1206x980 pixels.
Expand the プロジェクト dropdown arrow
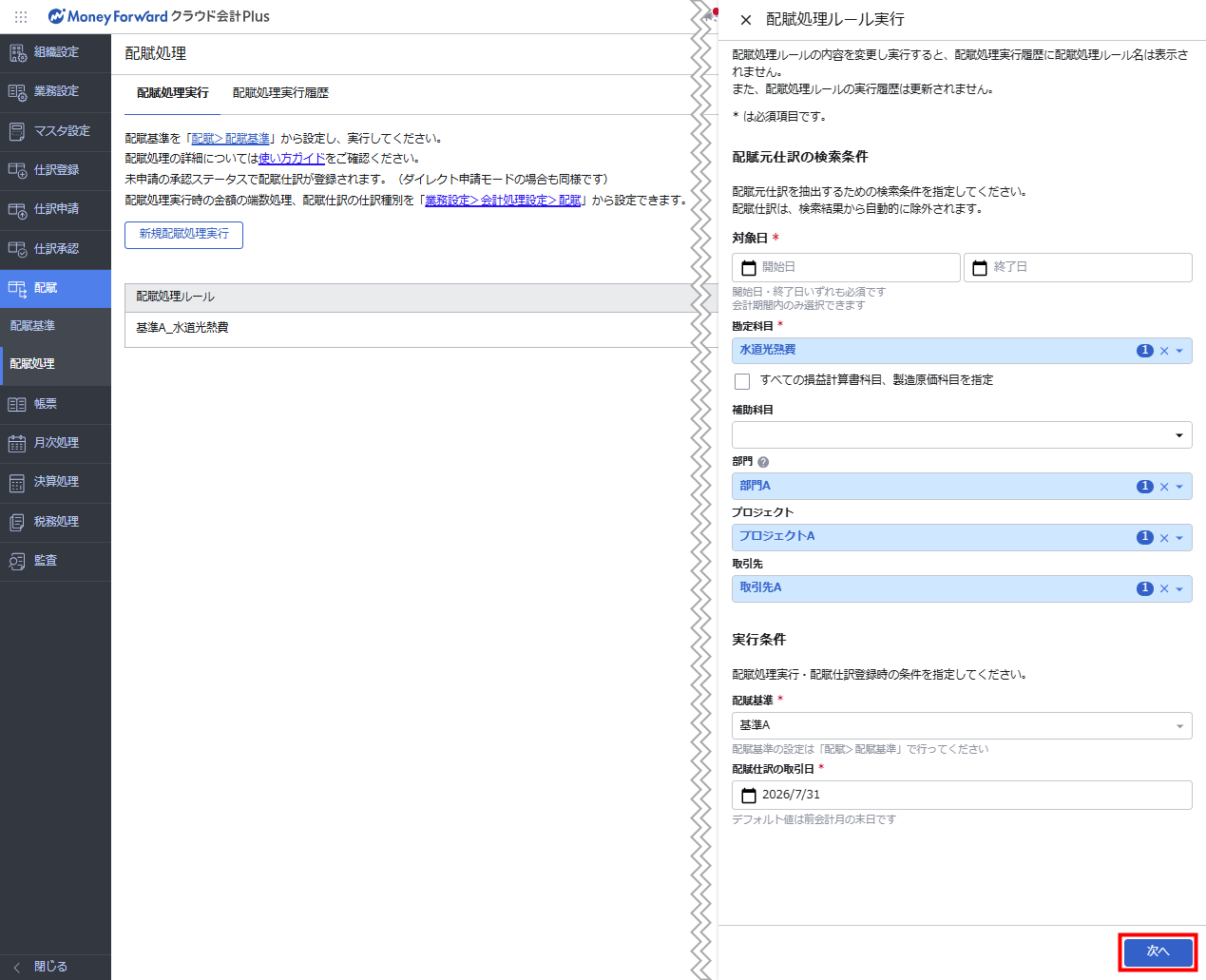click(1179, 538)
